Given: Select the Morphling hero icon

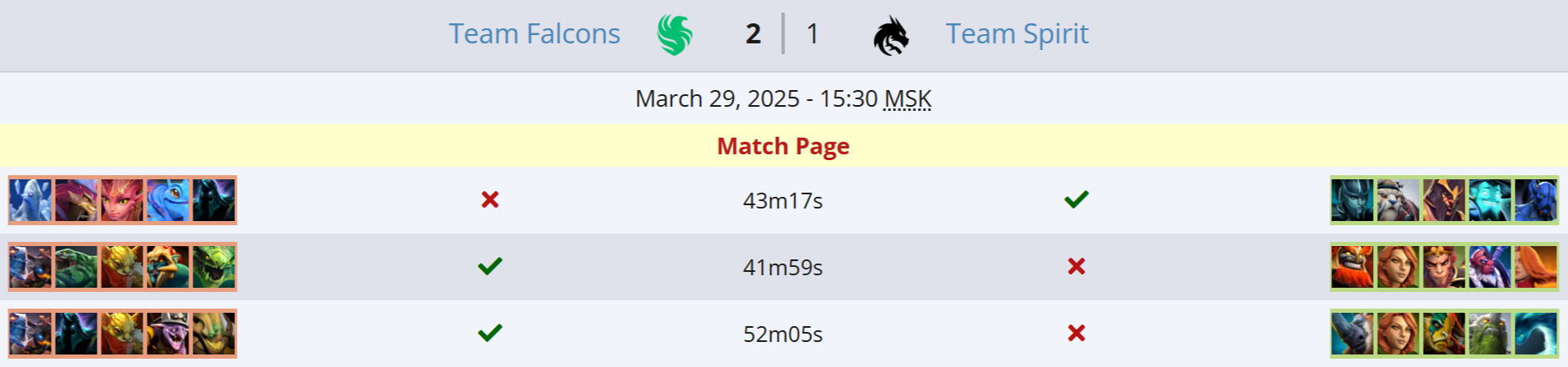Looking at the screenshot, I should [1535, 334].
